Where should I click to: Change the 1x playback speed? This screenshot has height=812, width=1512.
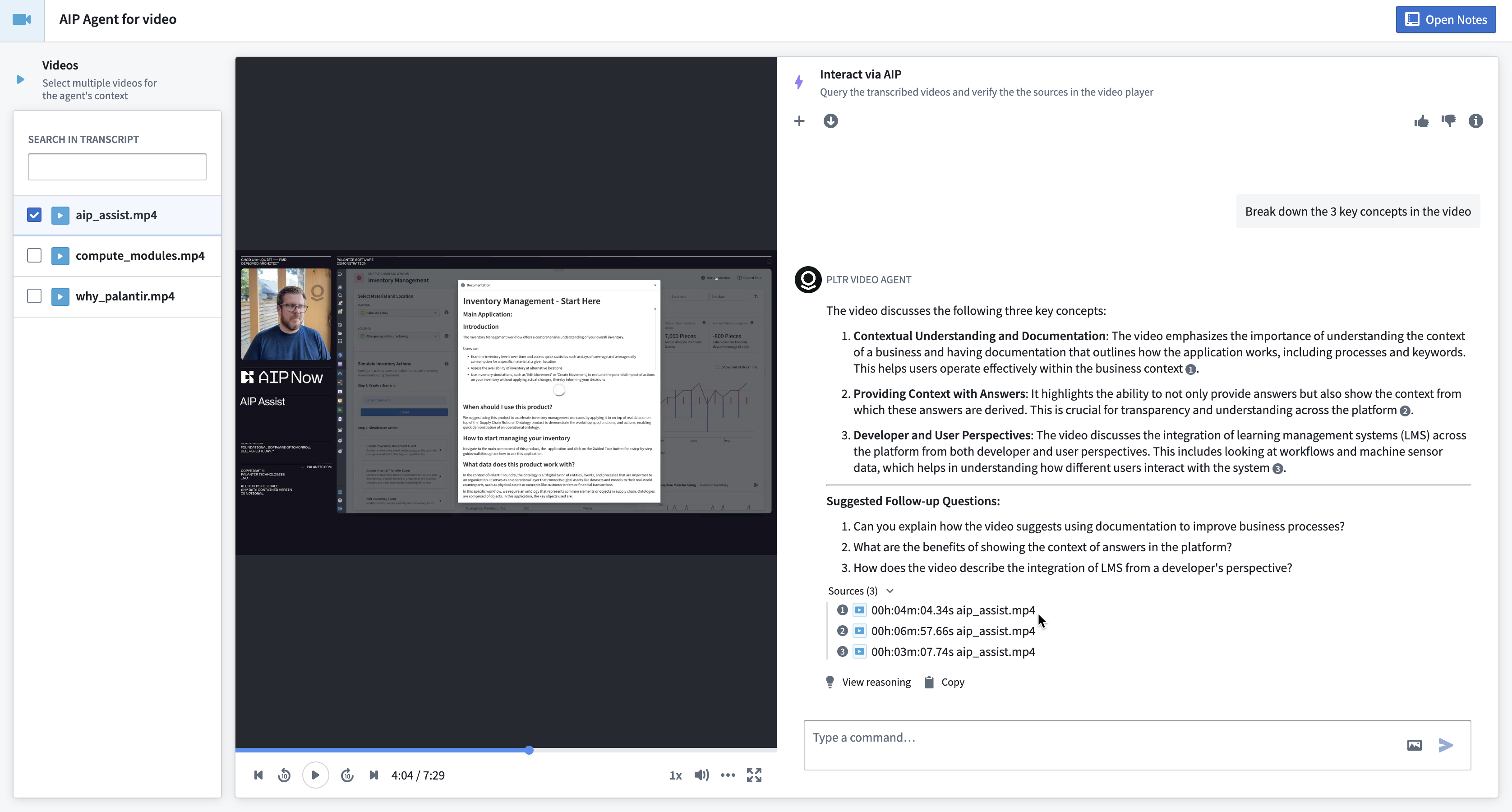click(x=675, y=775)
